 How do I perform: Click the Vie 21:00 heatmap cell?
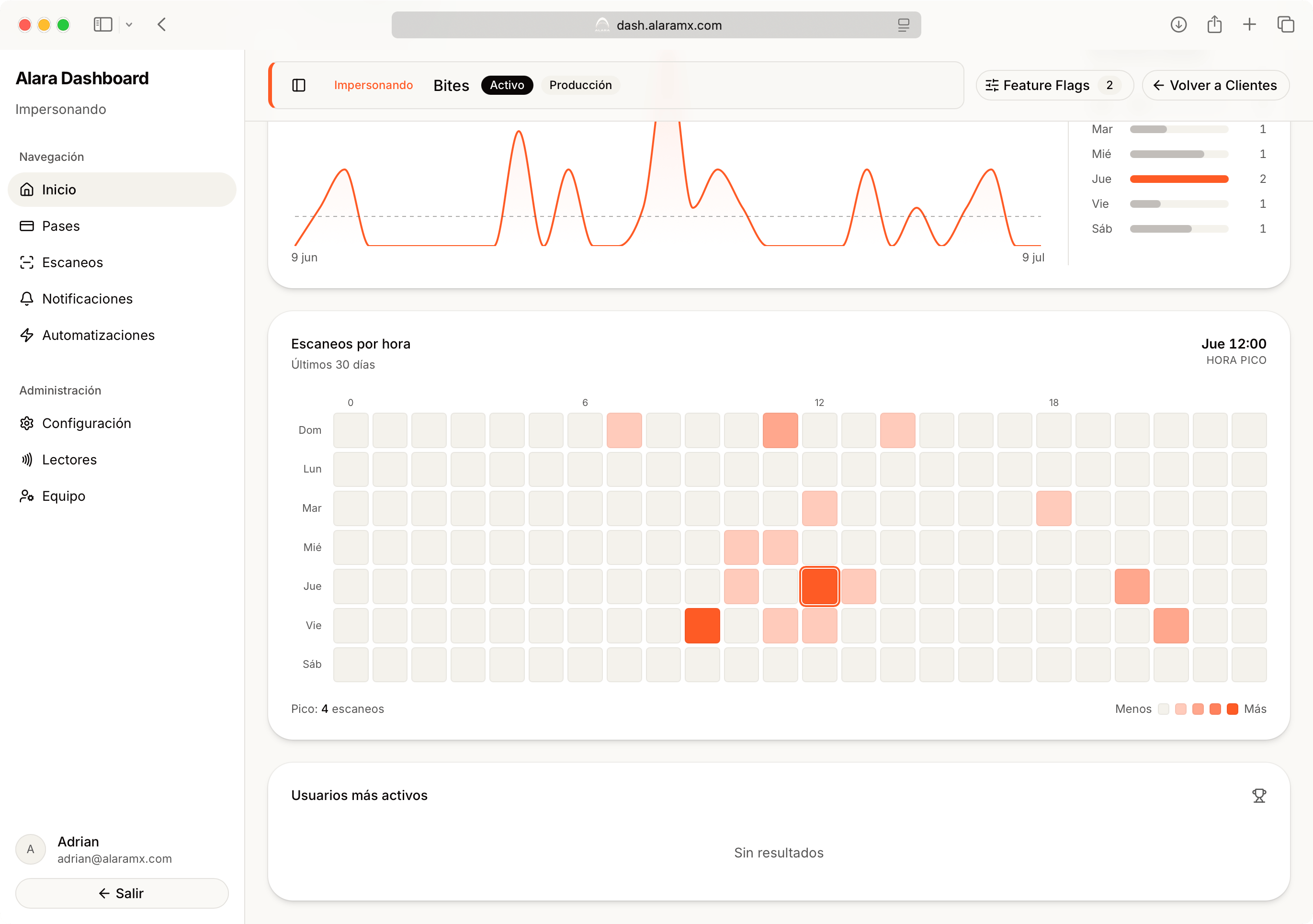pos(1171,626)
